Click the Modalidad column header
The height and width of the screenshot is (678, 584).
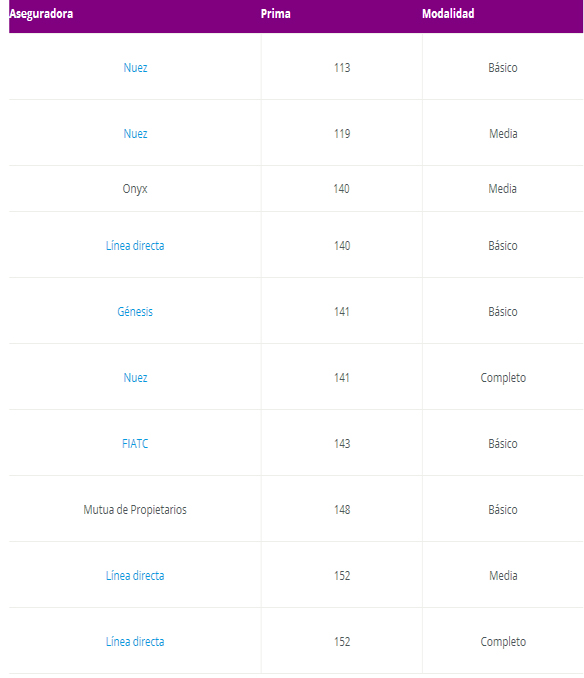pyautogui.click(x=448, y=14)
